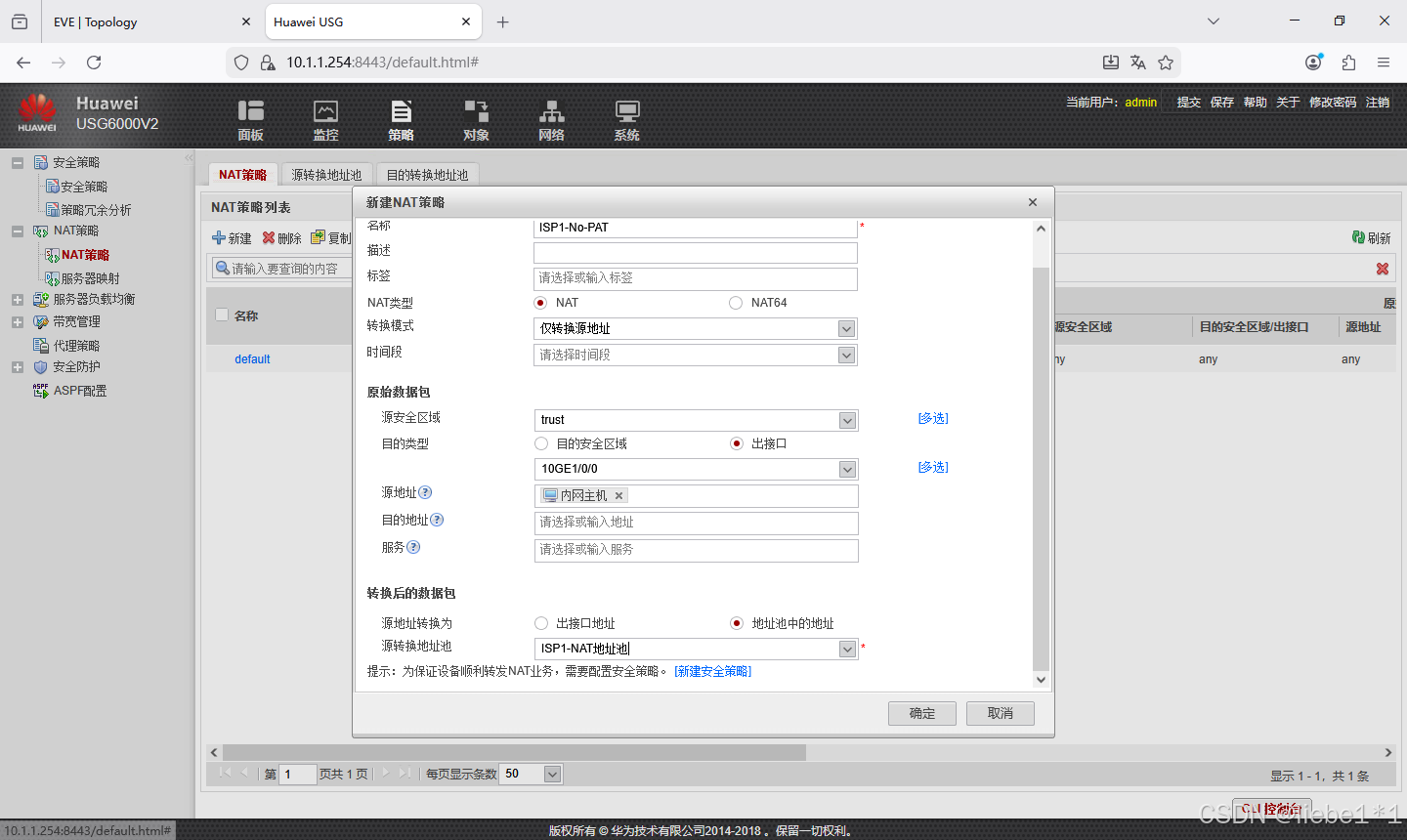Viewport: 1407px width, 840px height.
Task: Click the bookmark star icon
Action: point(1166,63)
